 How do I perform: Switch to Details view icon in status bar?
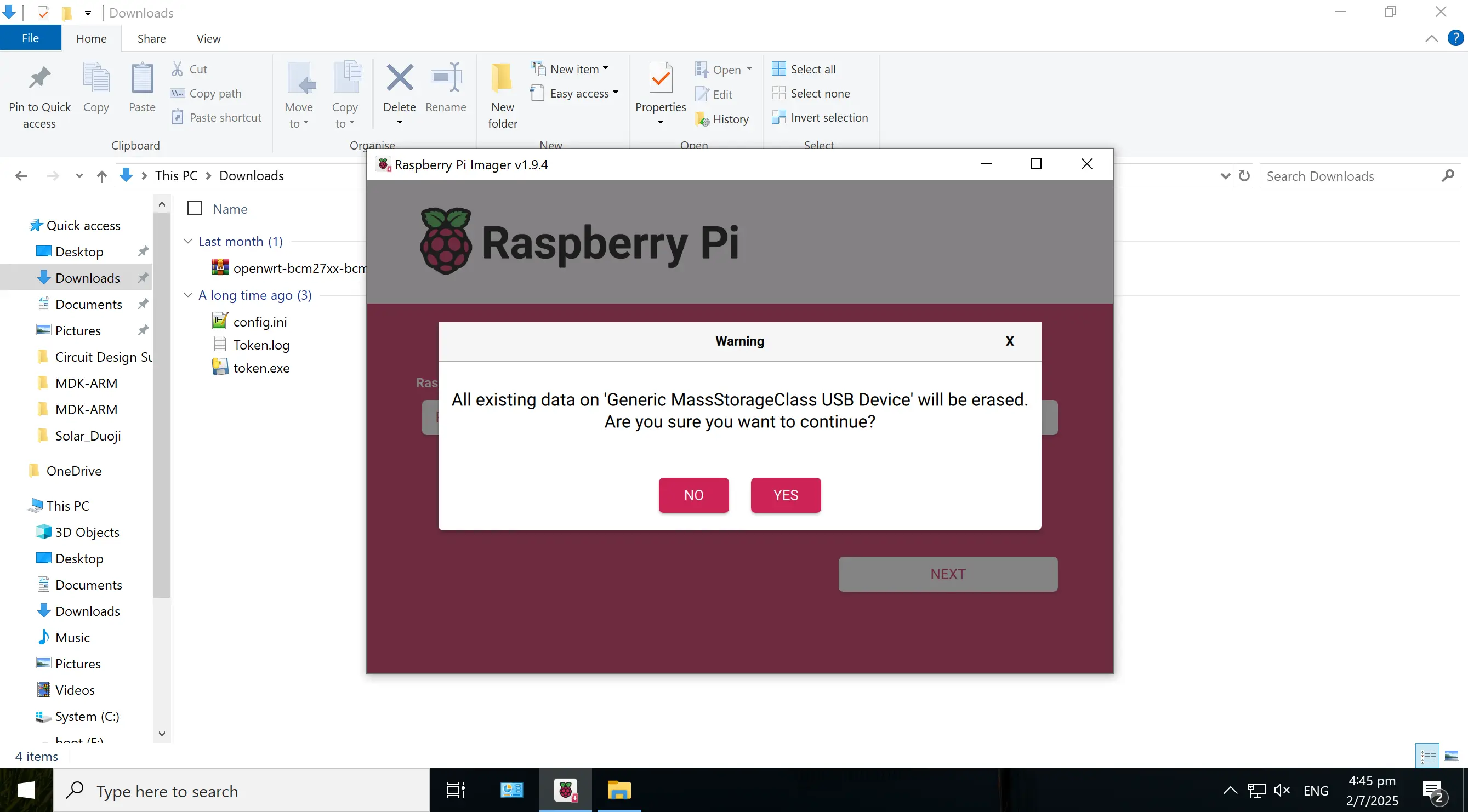pyautogui.click(x=1427, y=756)
